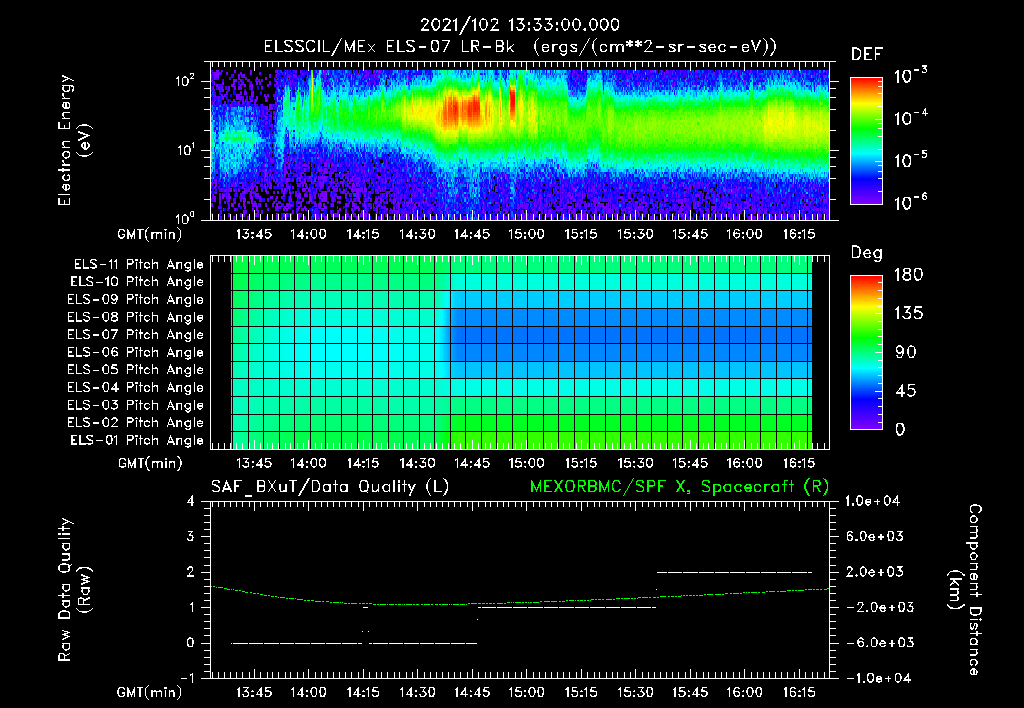Click the Electron Energy (eV) axis label

74,140
